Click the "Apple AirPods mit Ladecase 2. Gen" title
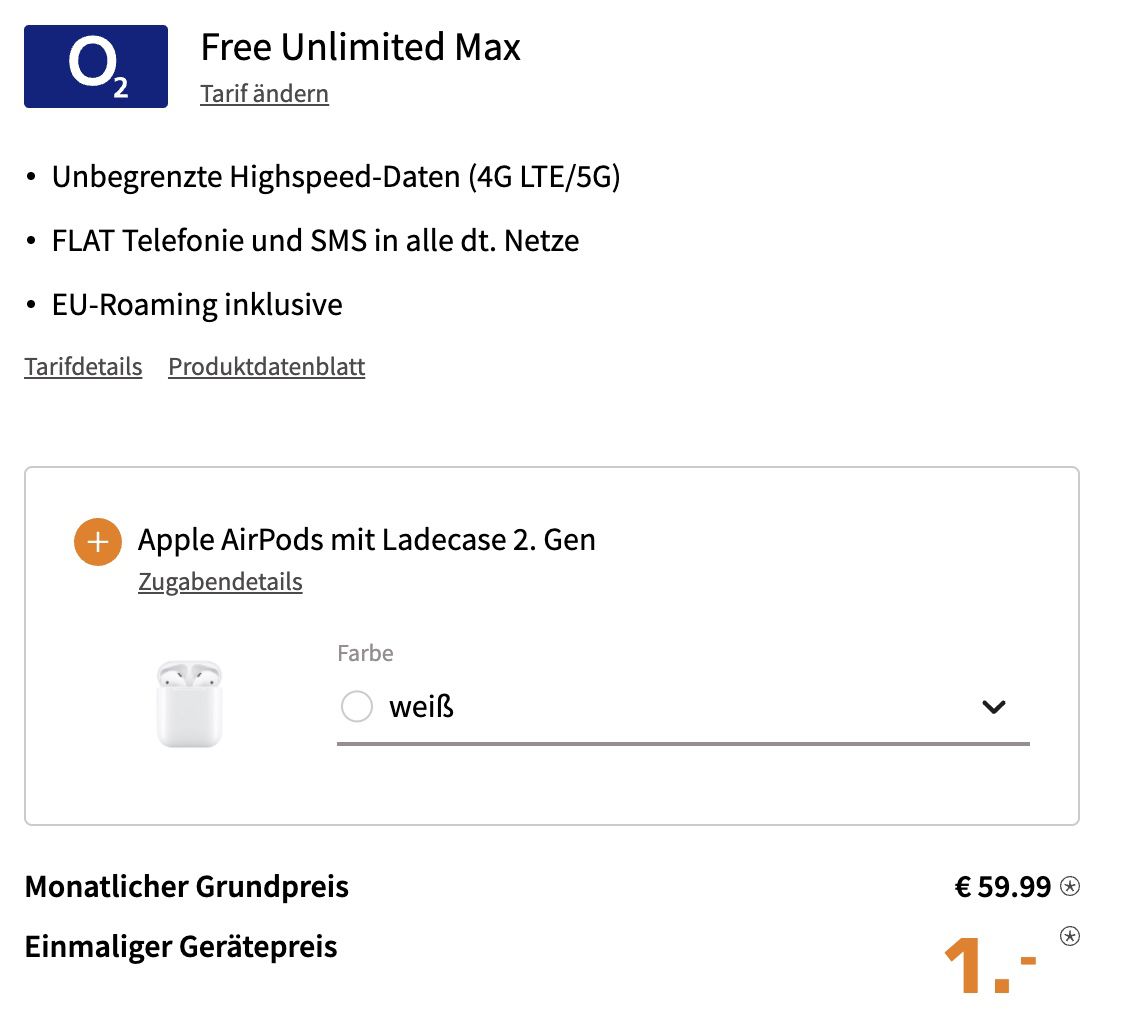This screenshot has height=1020, width=1136. pos(366,540)
